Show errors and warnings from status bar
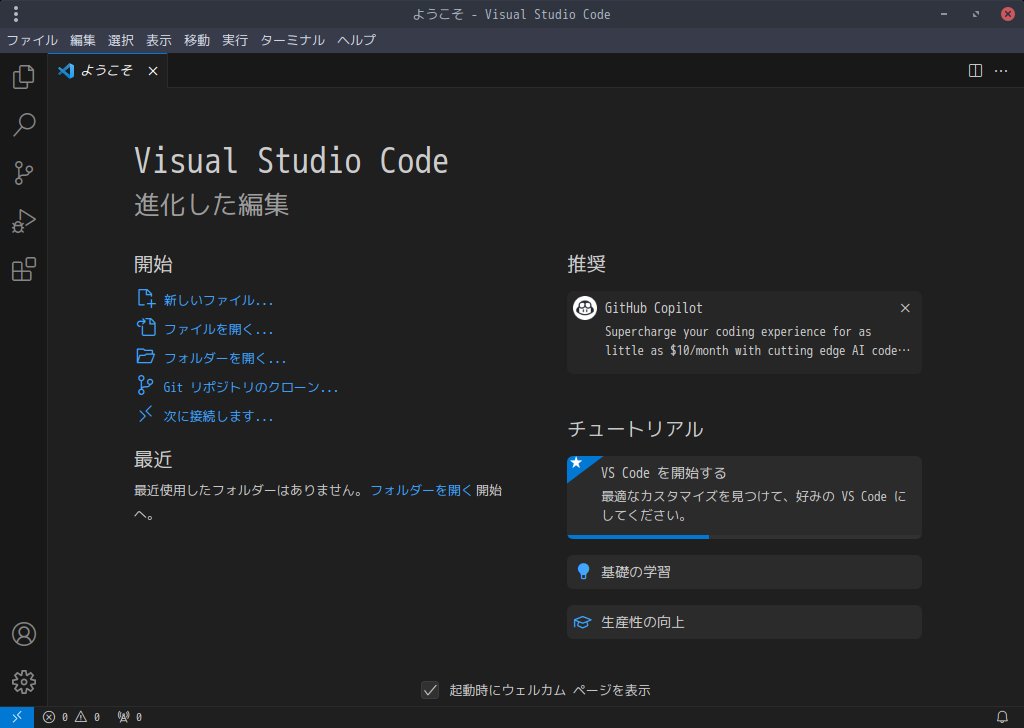 point(72,717)
